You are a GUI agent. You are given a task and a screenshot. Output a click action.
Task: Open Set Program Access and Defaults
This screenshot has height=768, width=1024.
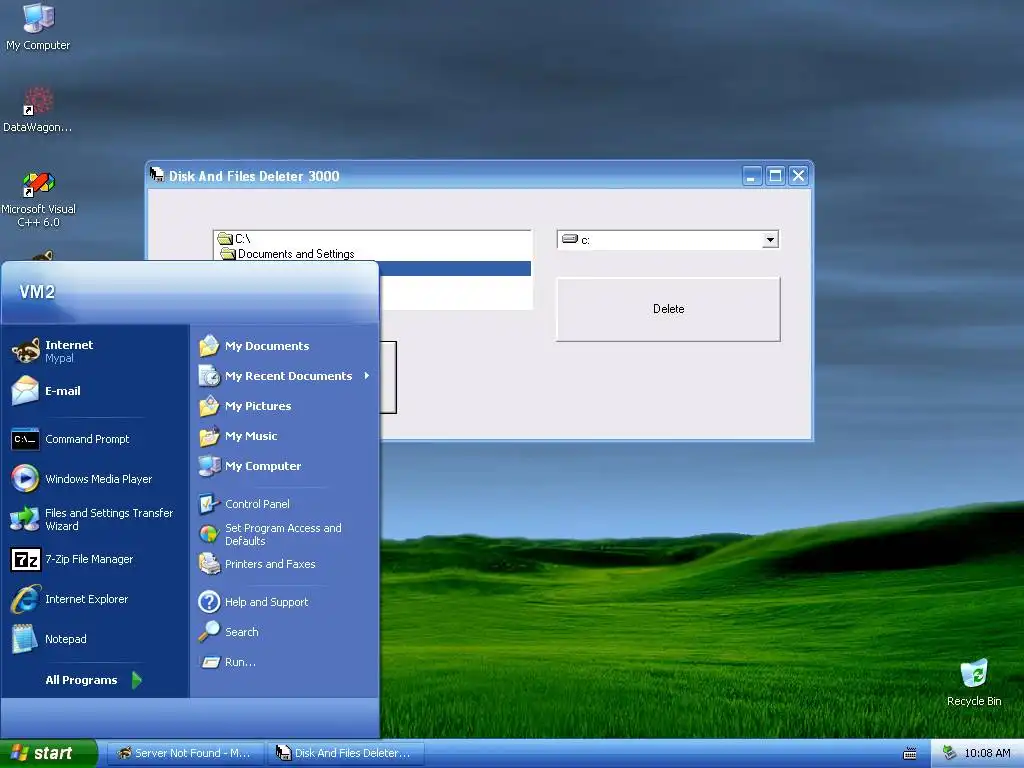(285, 534)
